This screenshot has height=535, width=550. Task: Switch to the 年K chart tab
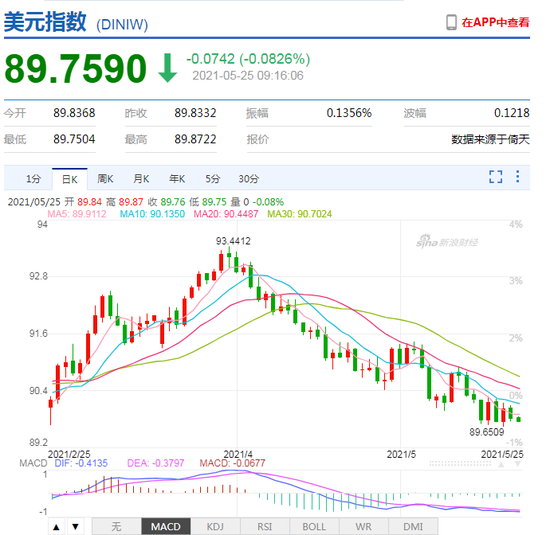click(x=177, y=179)
